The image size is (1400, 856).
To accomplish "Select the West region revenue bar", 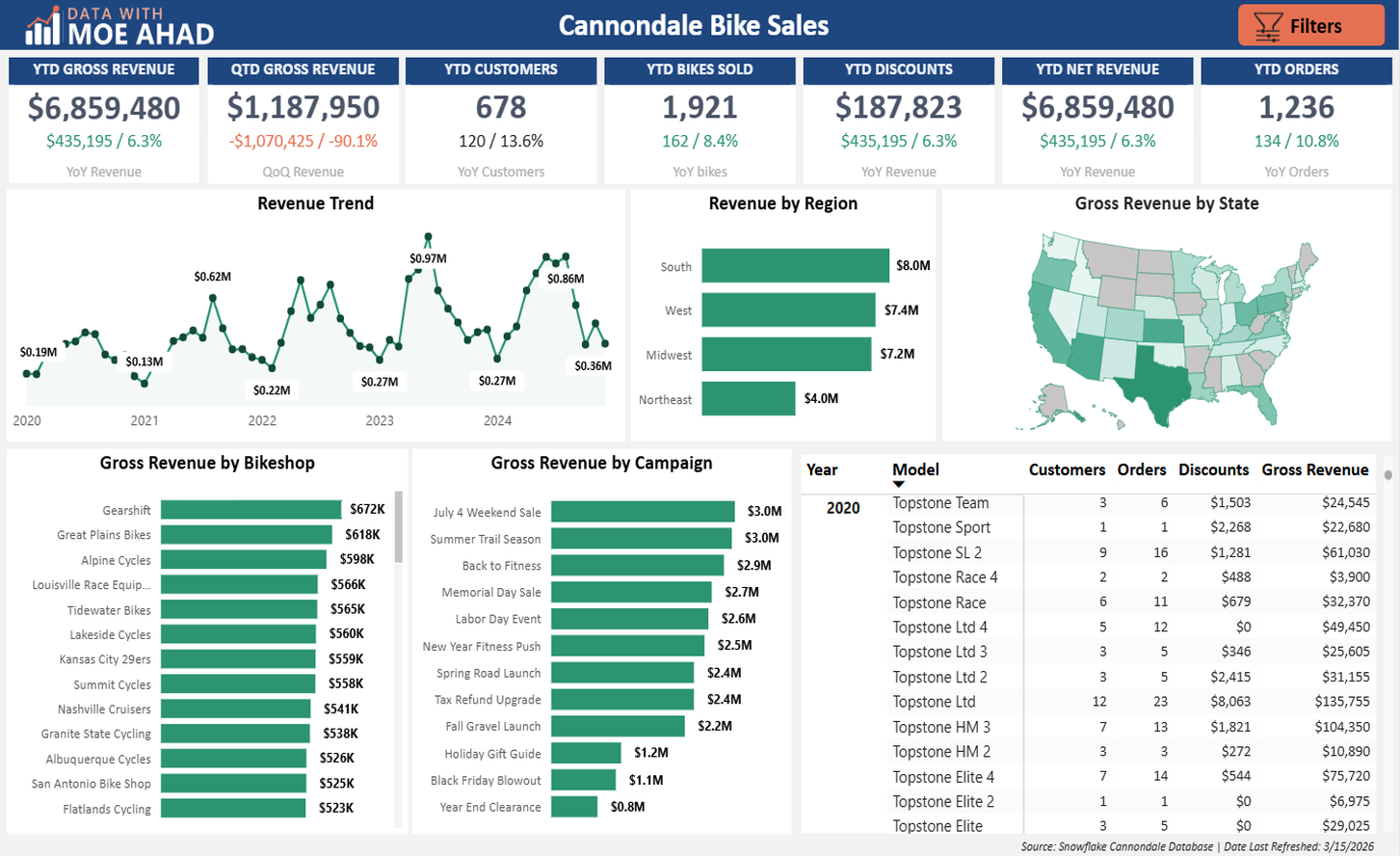I will coord(788,309).
